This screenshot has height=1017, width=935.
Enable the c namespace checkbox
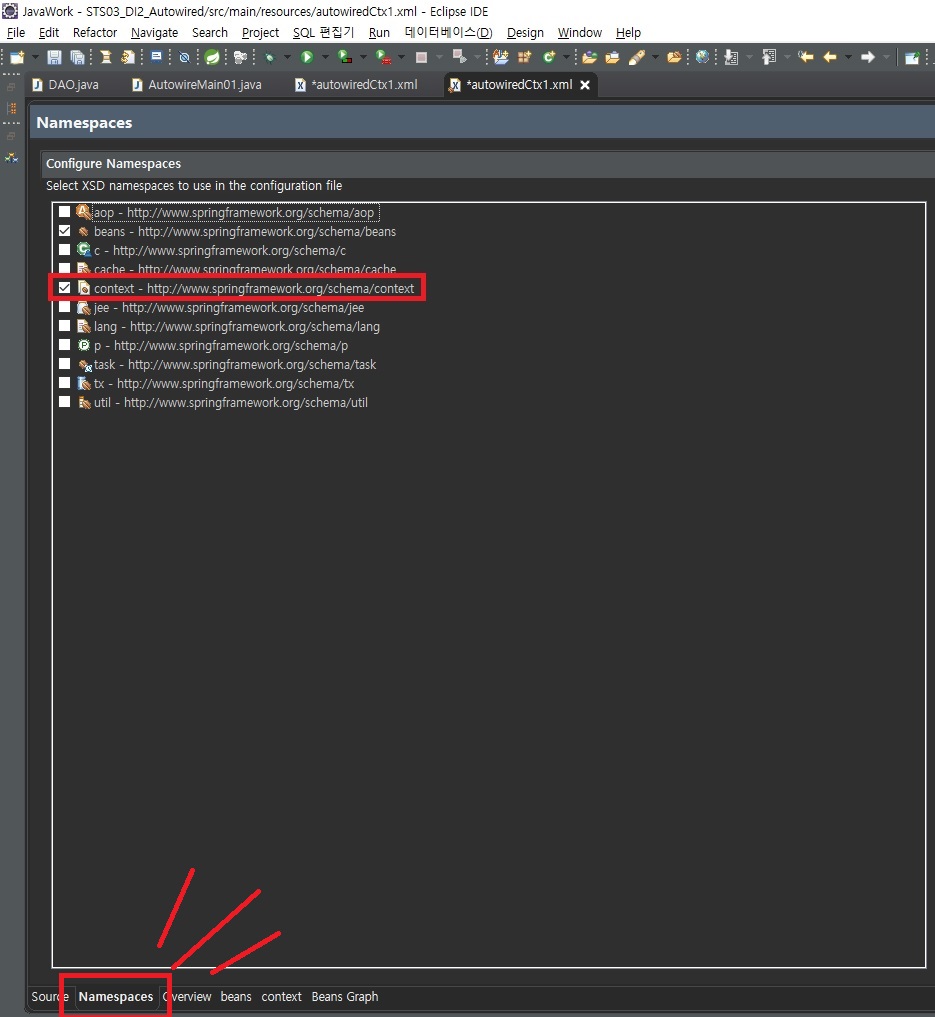(64, 250)
